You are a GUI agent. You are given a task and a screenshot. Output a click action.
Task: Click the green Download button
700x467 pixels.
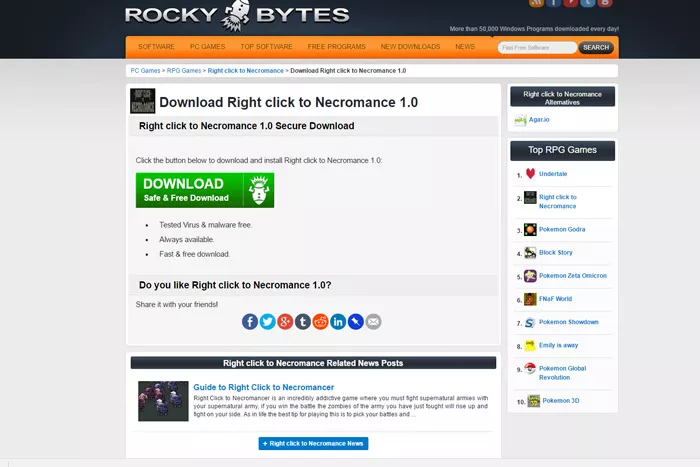click(x=205, y=190)
